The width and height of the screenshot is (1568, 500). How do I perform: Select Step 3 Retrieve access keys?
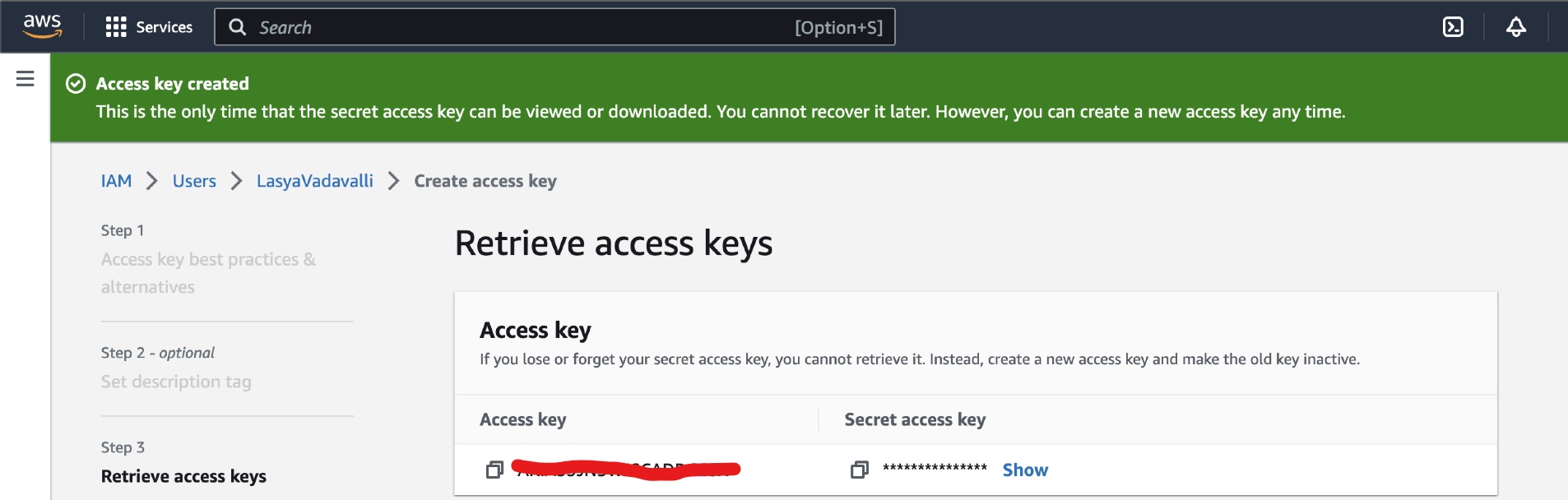point(183,476)
